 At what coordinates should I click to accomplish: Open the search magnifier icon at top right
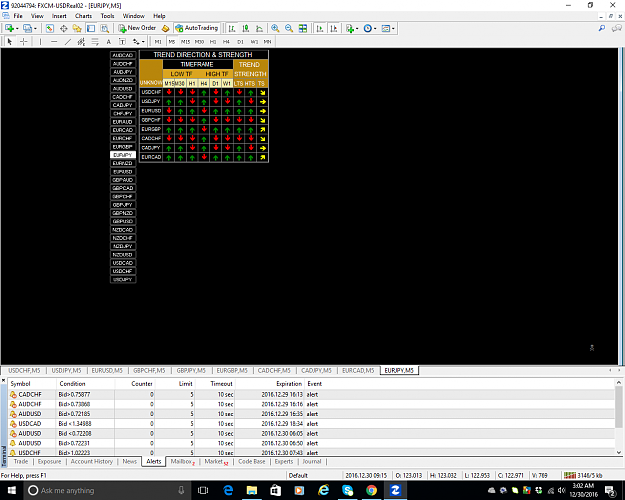[x=602, y=28]
